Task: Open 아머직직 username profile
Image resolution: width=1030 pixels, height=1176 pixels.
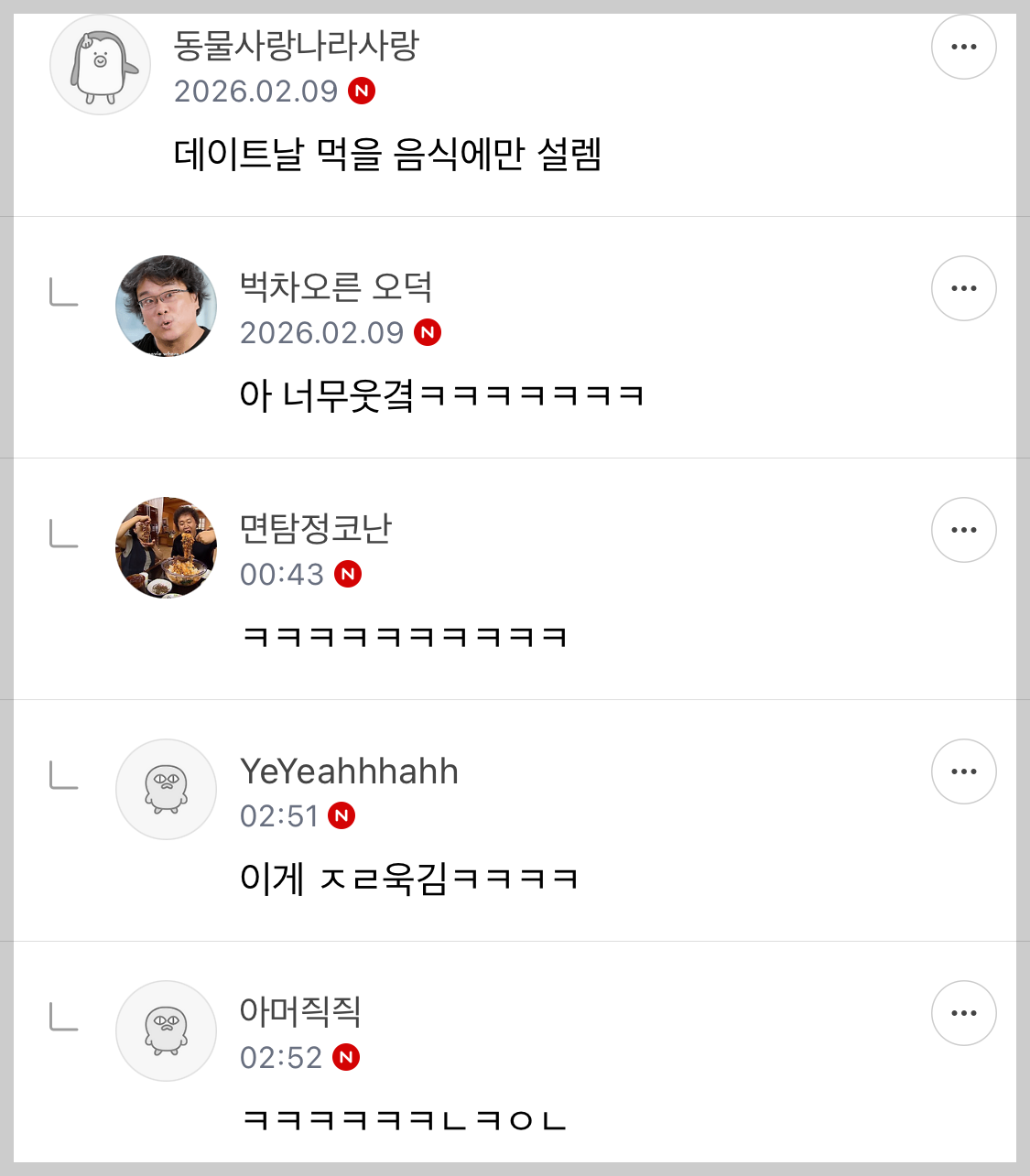Action: pos(300,1011)
